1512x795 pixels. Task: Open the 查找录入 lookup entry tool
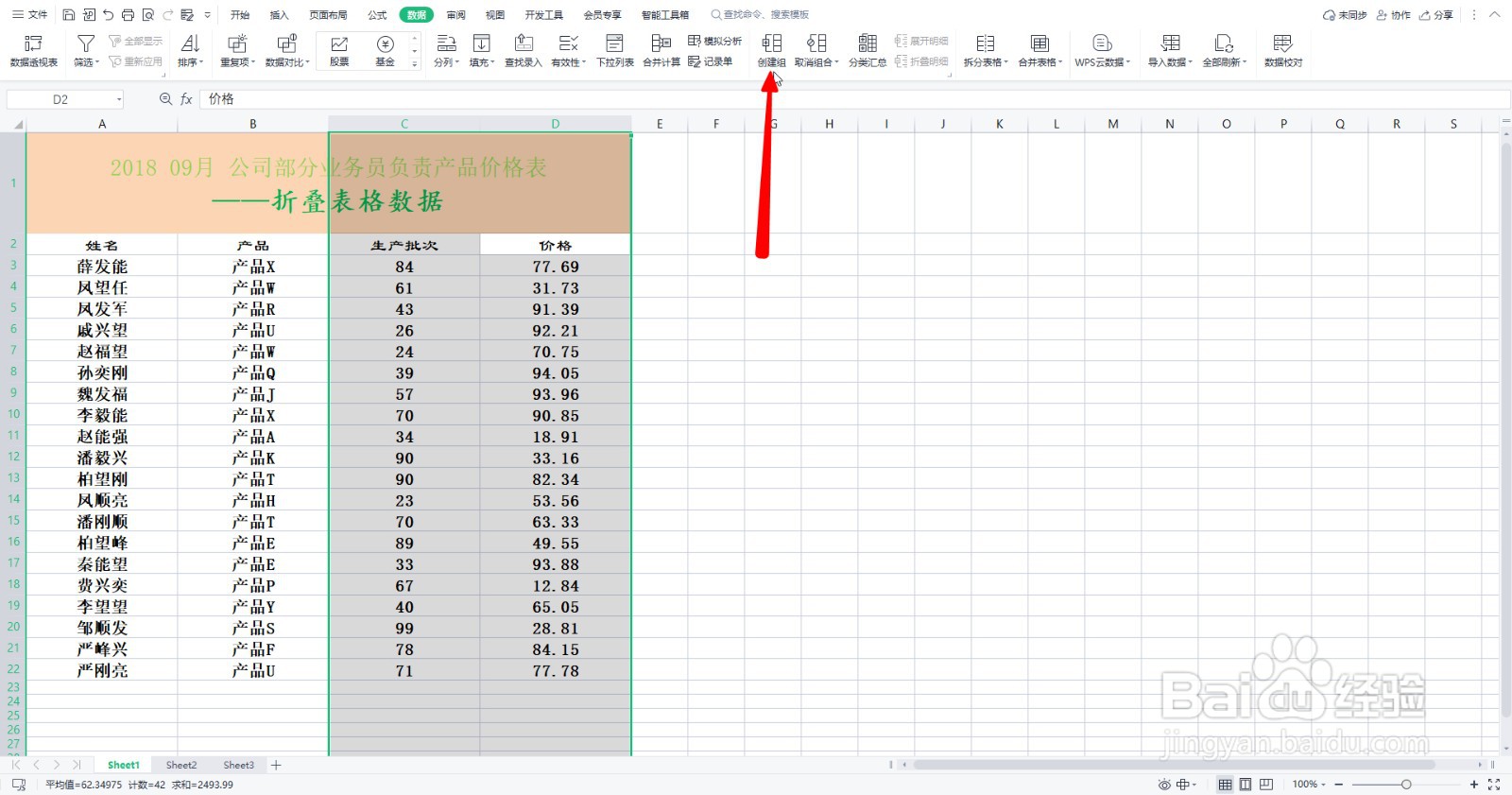(x=524, y=51)
